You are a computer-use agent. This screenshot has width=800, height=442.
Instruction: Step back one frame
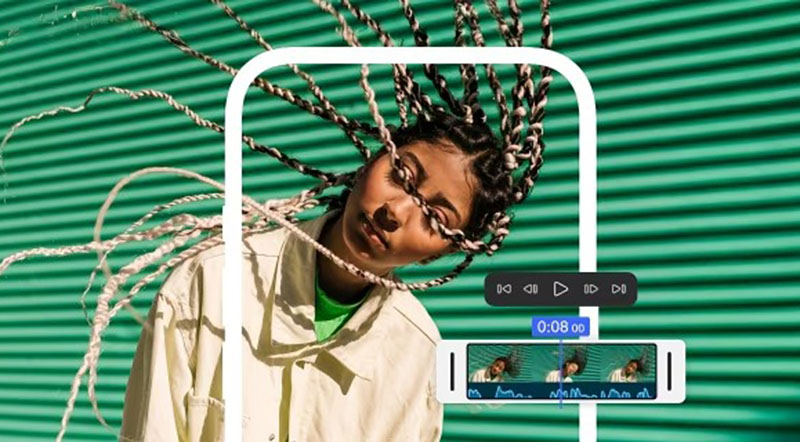tap(531, 289)
